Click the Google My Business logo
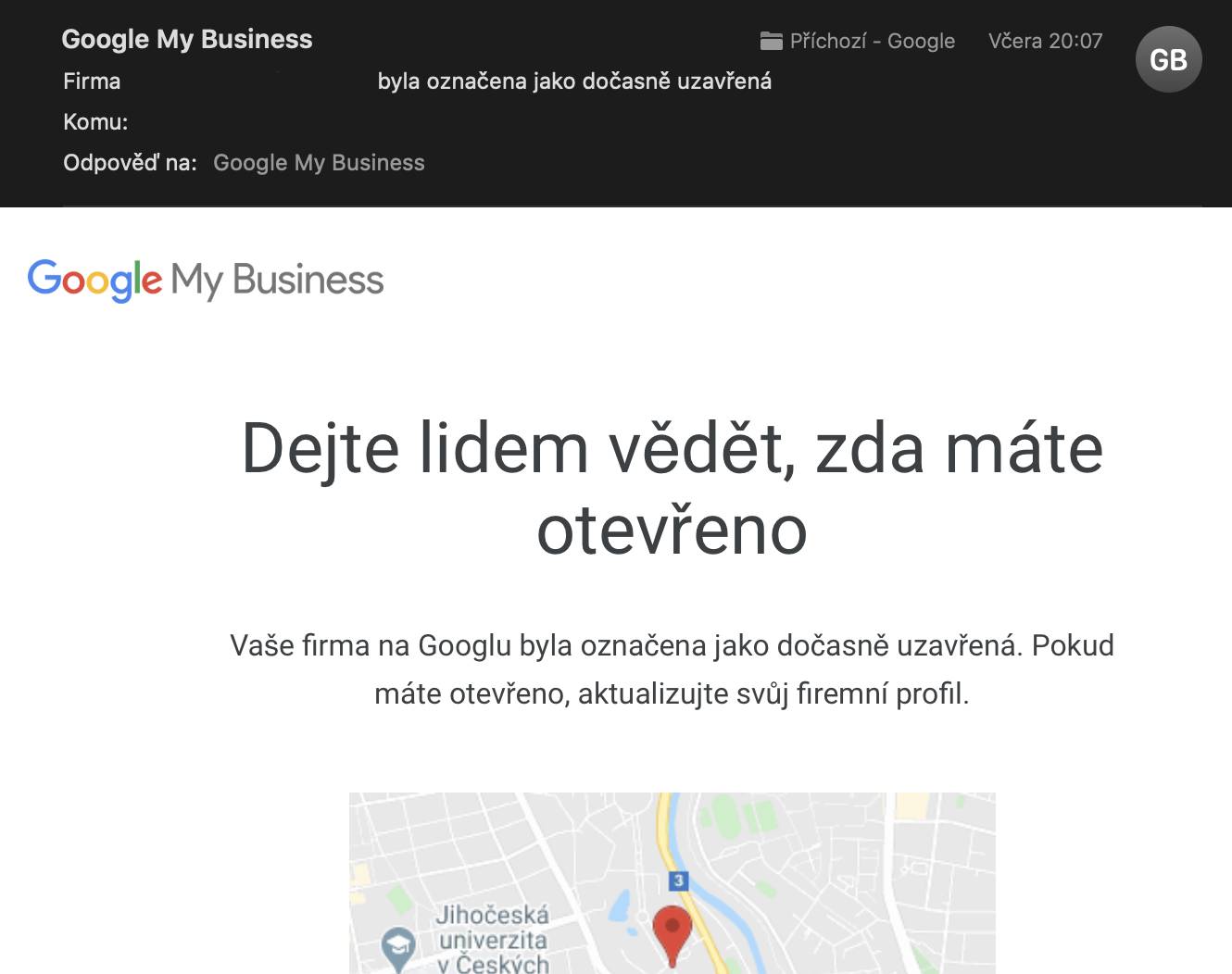 (x=206, y=280)
